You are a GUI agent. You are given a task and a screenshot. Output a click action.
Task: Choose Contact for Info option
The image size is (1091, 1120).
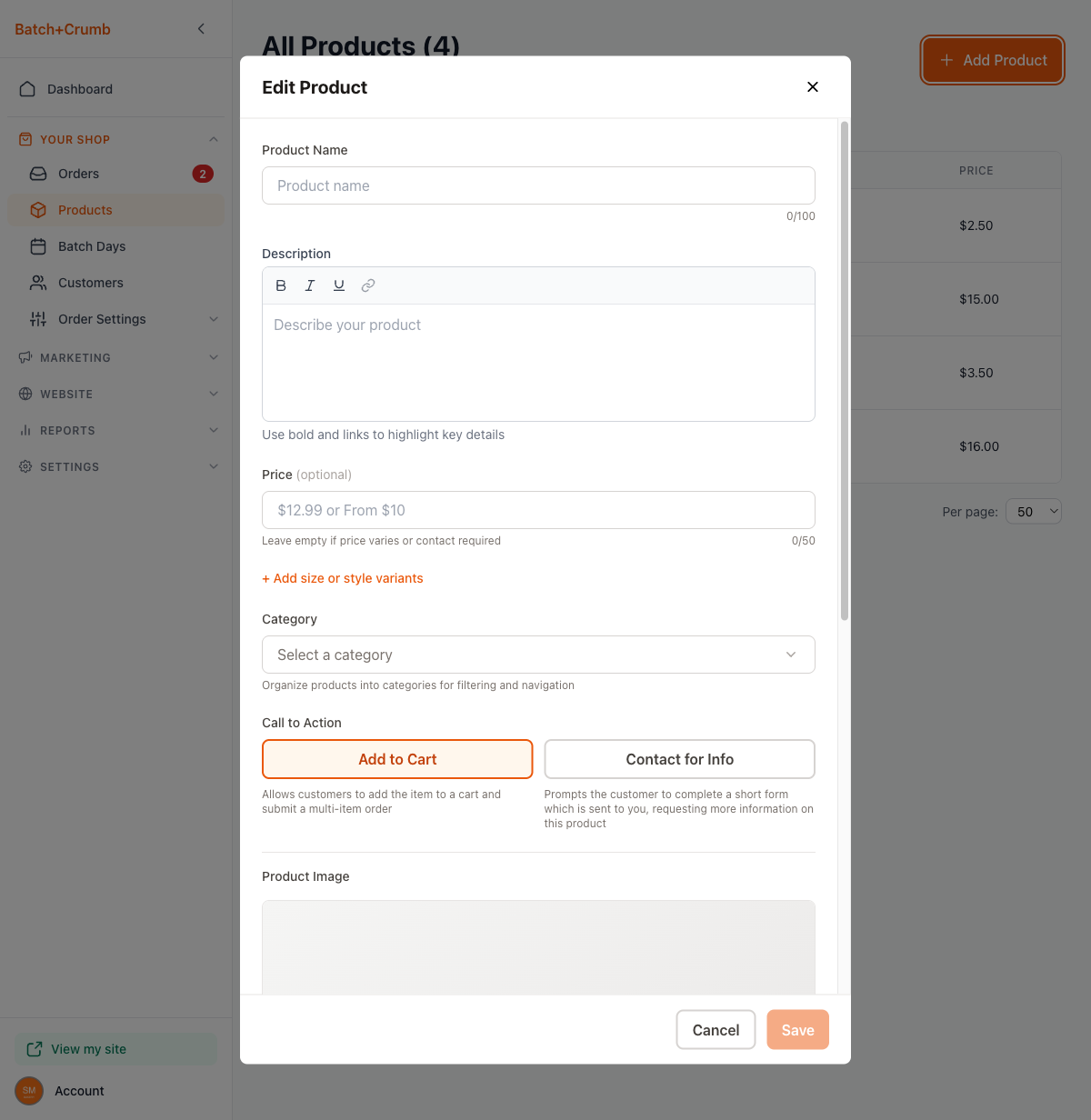[679, 759]
